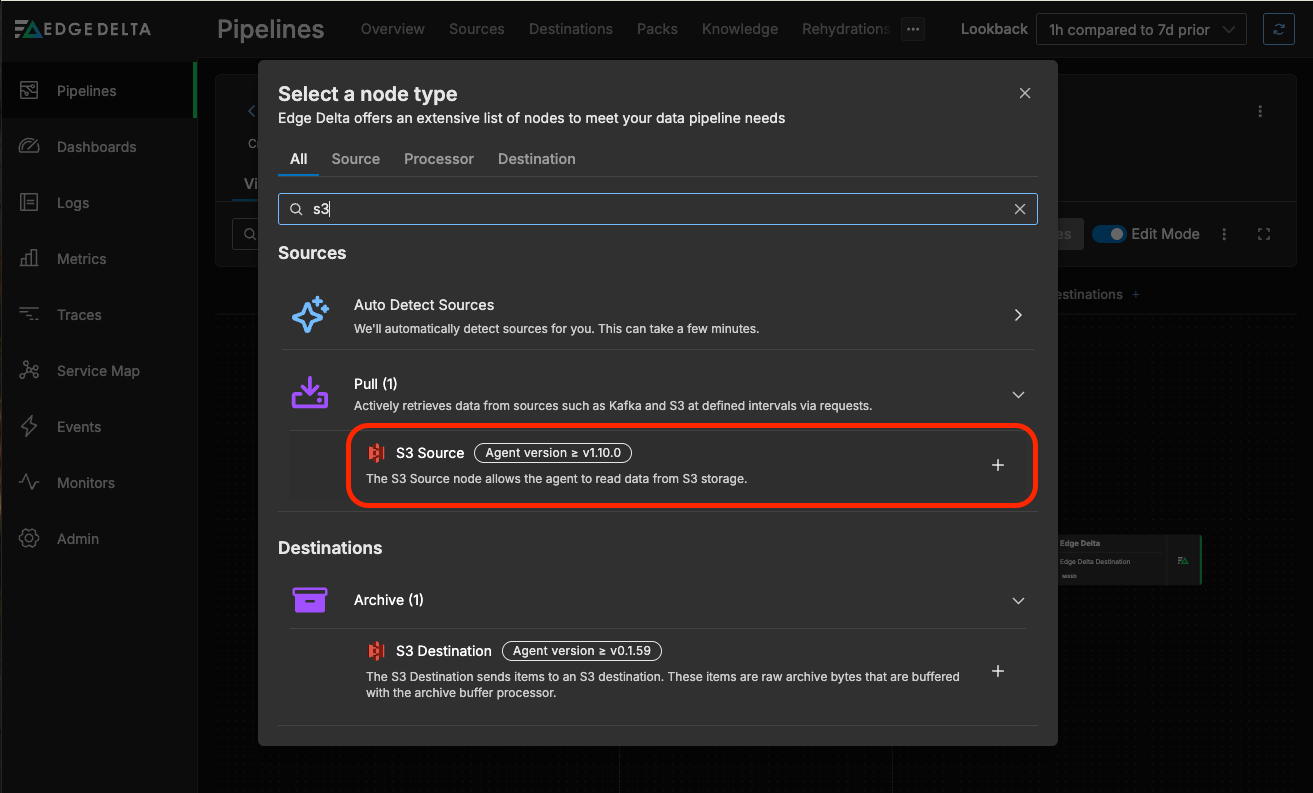
Task: Switch to the Processor tab
Action: point(439,159)
